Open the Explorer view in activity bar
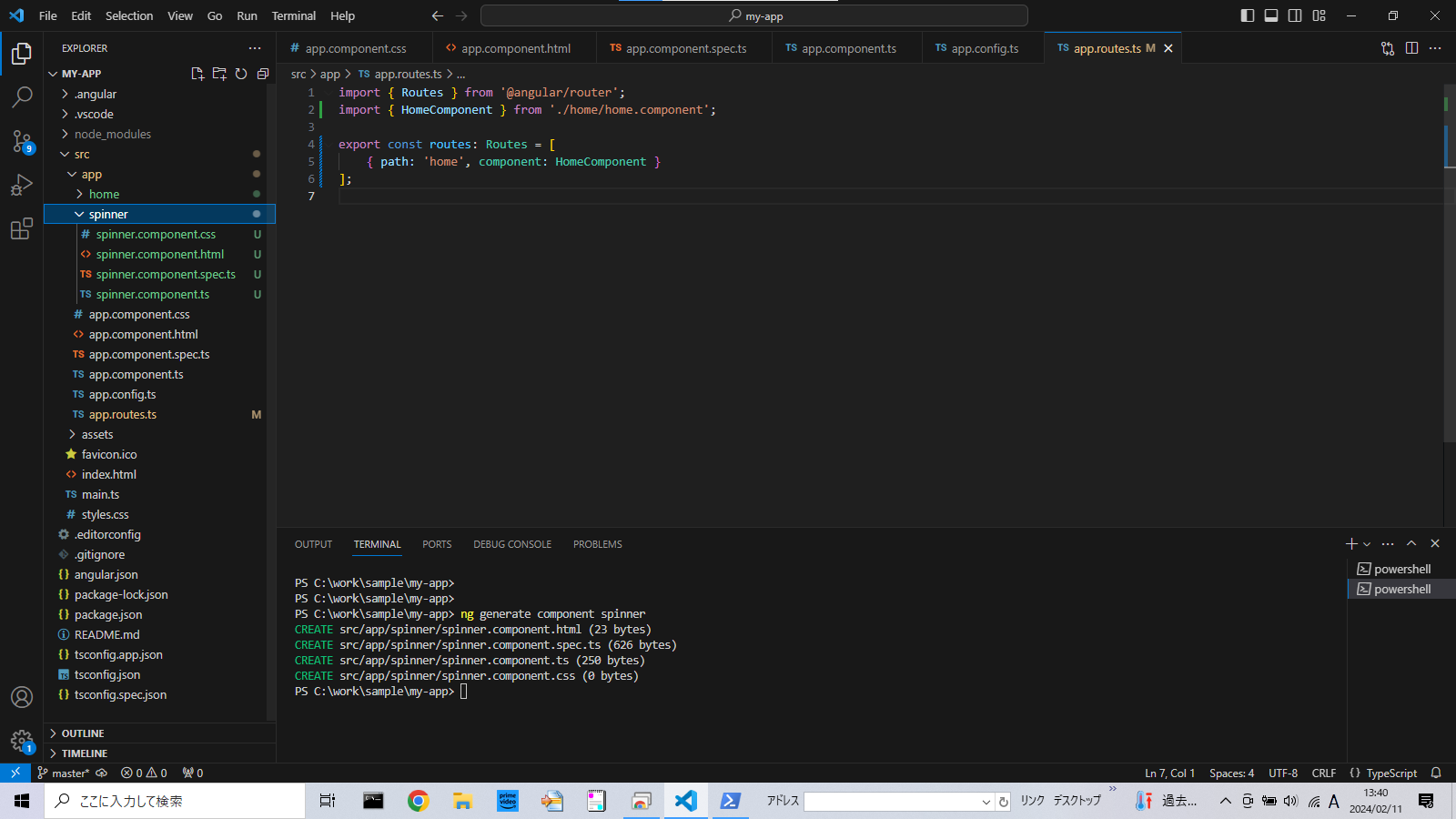Viewport: 1456px width, 819px height. pyautogui.click(x=22, y=54)
